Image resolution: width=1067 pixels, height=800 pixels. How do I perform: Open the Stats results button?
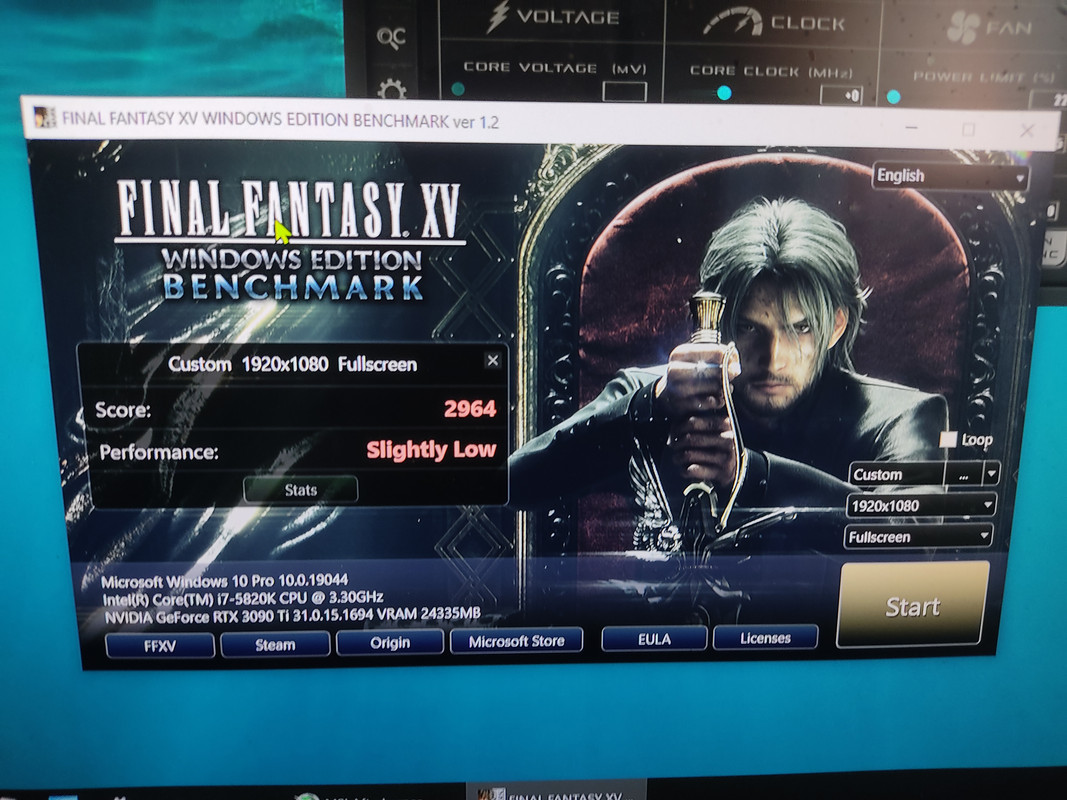point(300,489)
